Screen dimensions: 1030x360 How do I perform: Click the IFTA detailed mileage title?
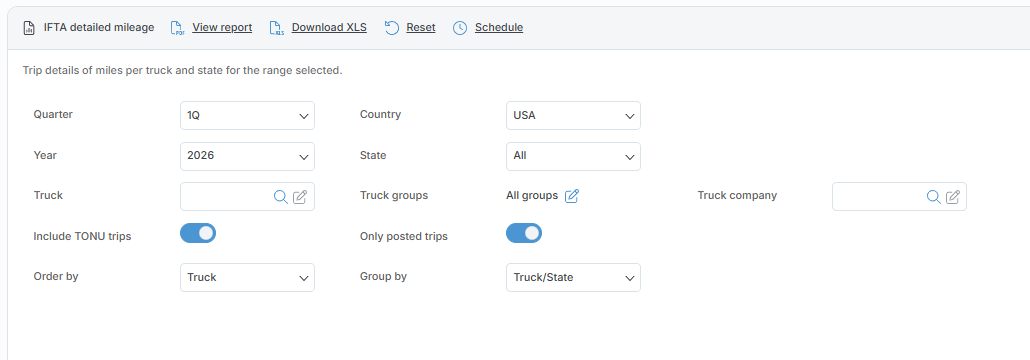(99, 28)
